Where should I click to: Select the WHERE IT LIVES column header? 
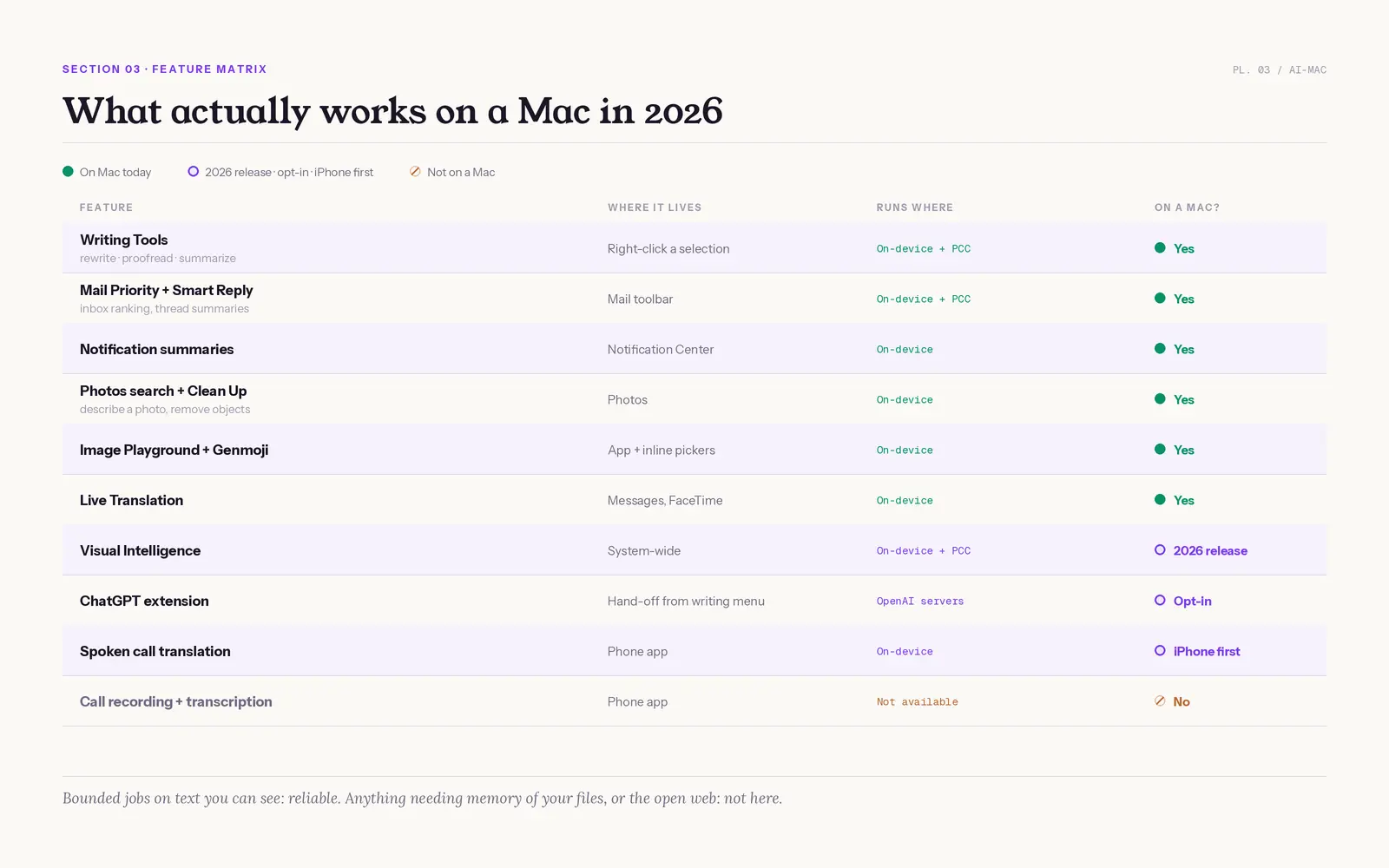[655, 207]
